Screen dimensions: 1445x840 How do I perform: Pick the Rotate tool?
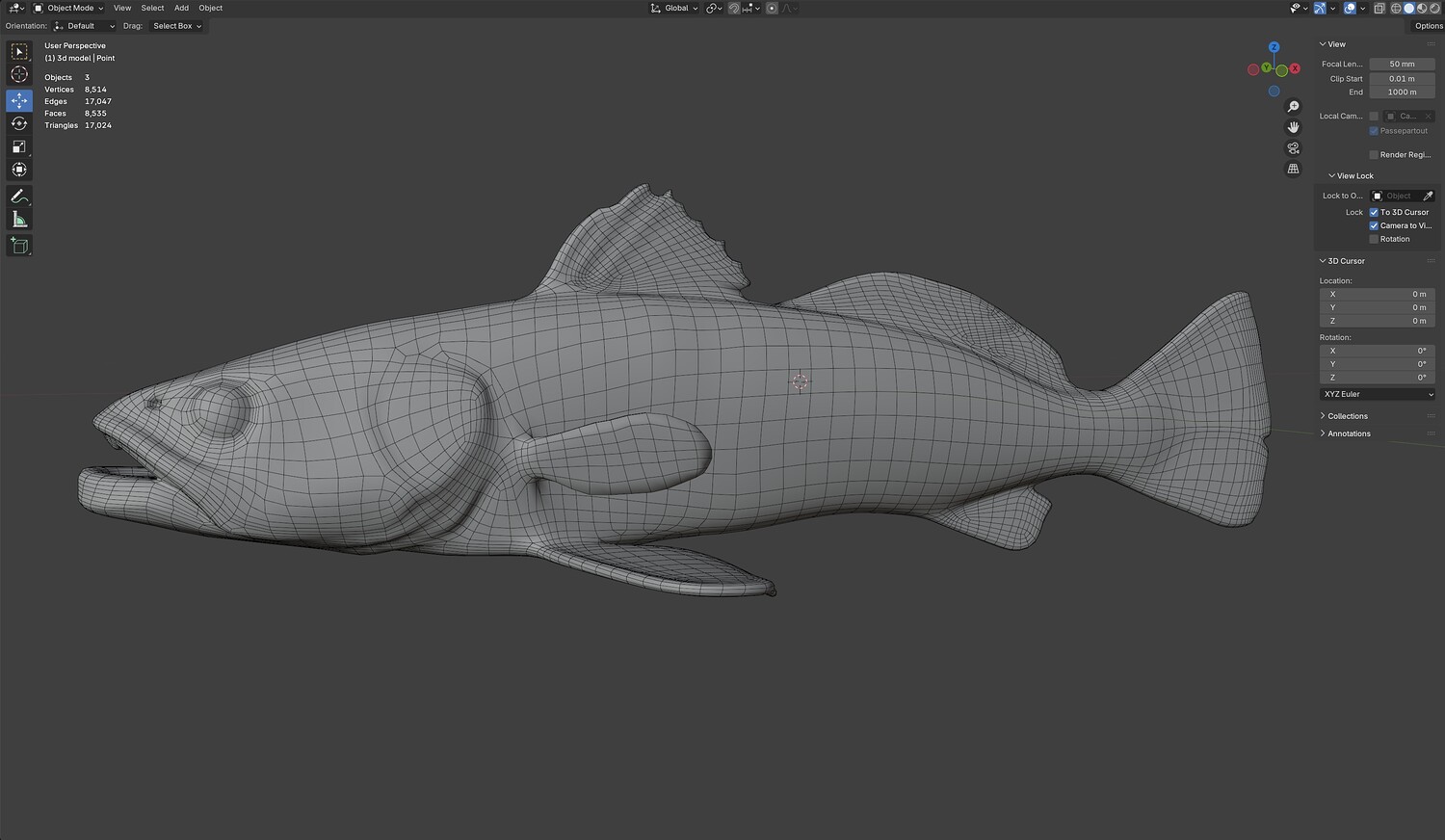click(x=19, y=123)
